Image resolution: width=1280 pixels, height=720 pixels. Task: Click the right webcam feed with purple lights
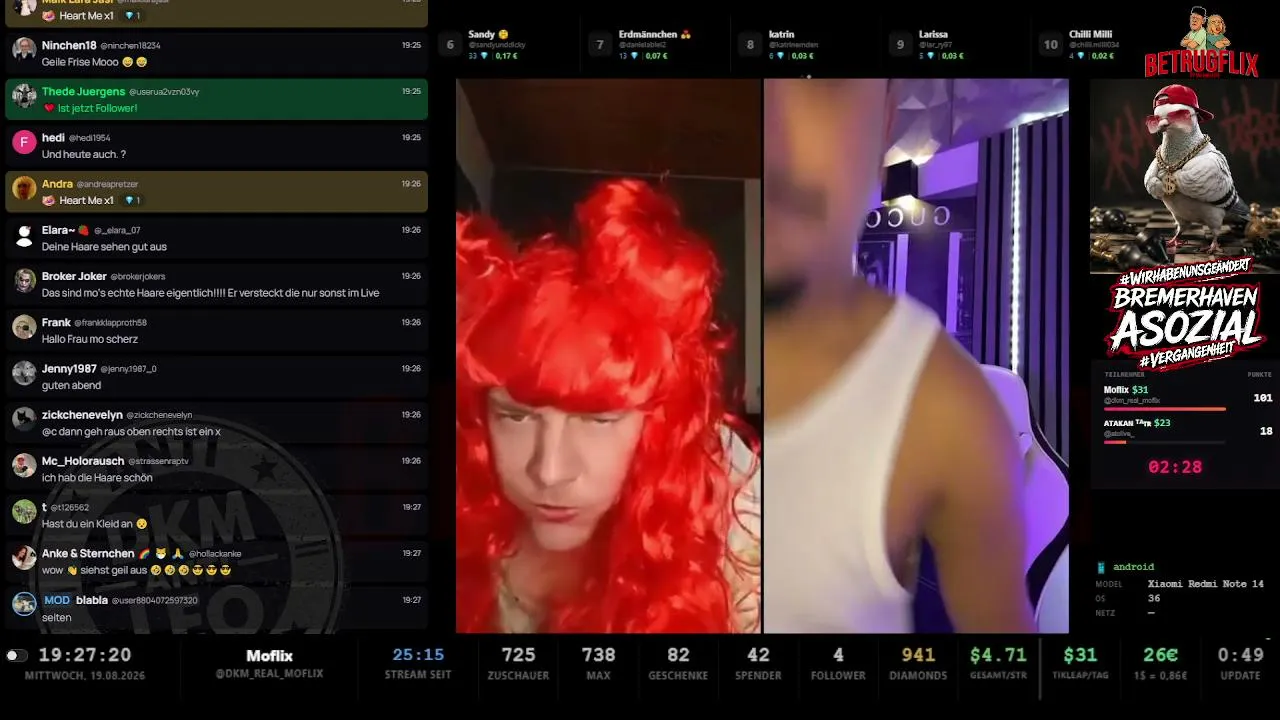(x=916, y=356)
